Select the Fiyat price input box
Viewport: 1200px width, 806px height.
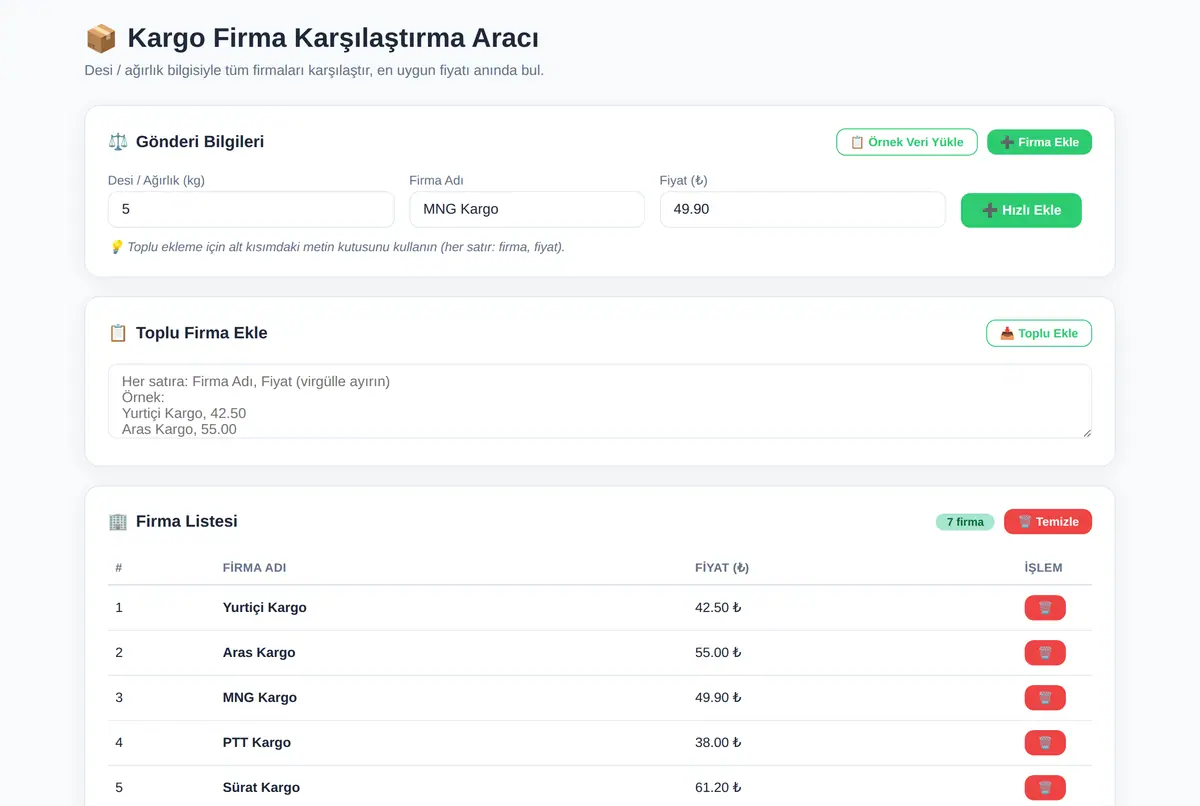coord(803,209)
